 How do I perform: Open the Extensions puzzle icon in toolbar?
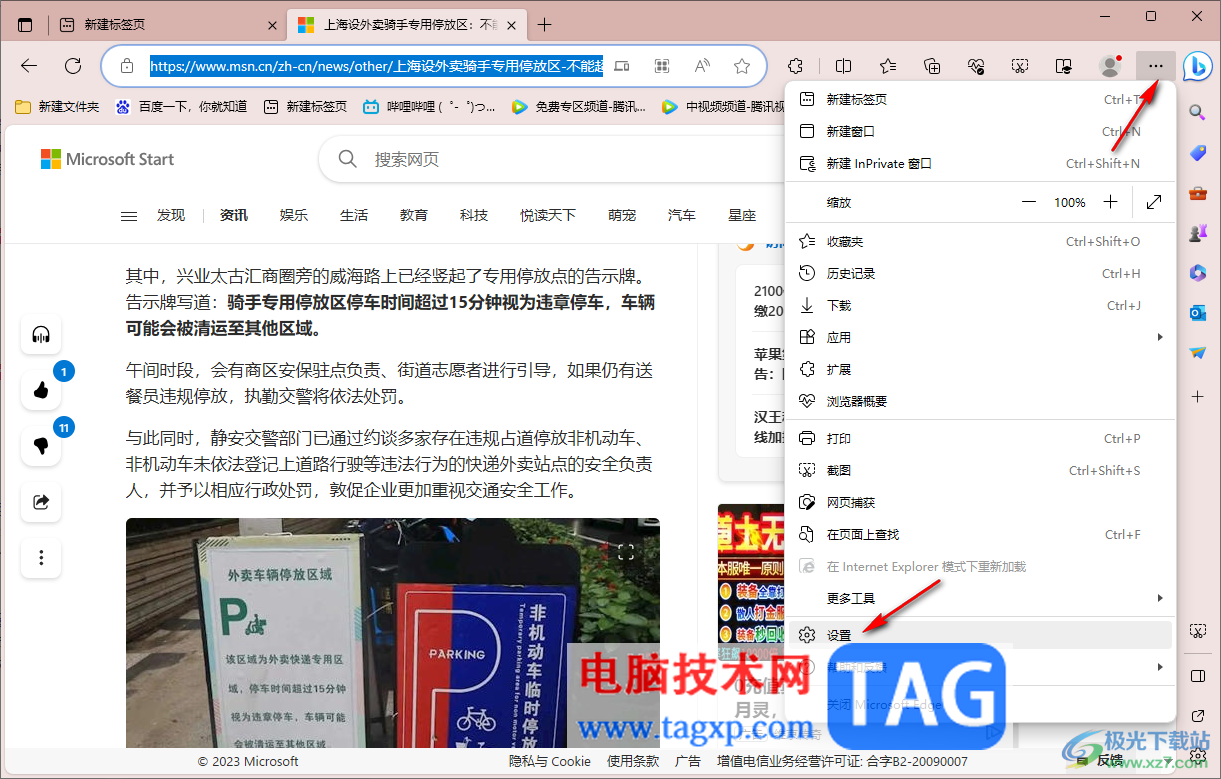(x=795, y=66)
